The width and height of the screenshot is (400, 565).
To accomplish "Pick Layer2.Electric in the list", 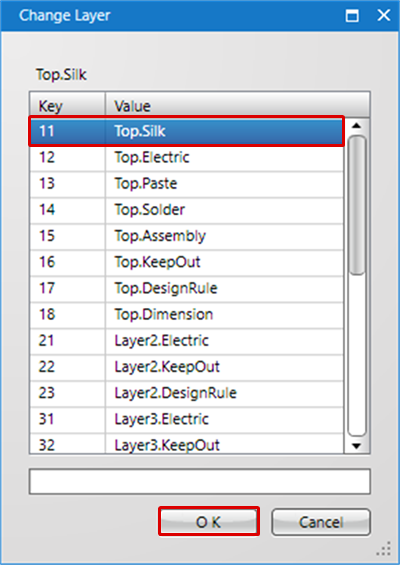I will click(x=187, y=341).
